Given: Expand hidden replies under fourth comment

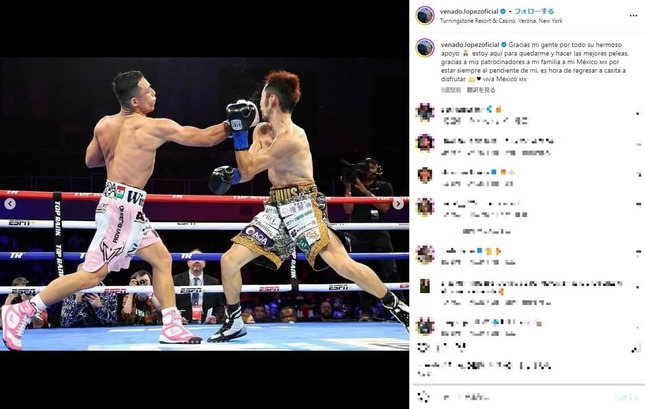Looking at the screenshot, I should point(487,232).
